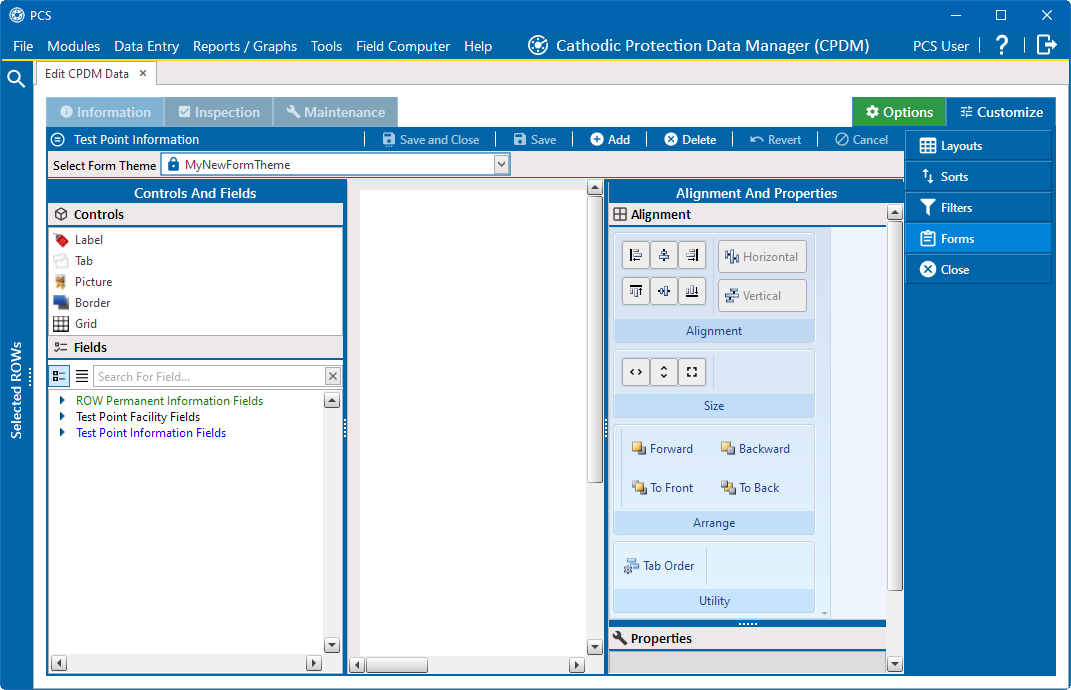Switch fields to grouped category view
The image size is (1071, 690).
(60, 376)
